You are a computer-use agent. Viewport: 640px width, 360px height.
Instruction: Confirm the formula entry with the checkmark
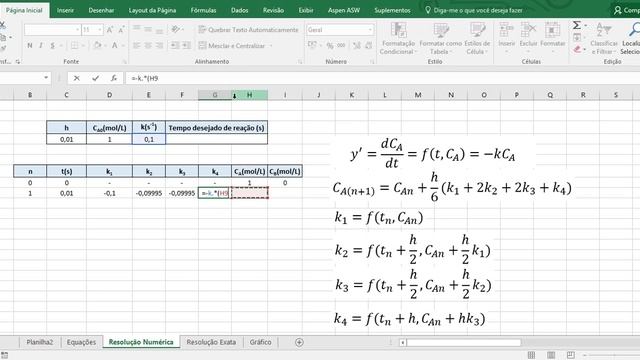tap(95, 78)
